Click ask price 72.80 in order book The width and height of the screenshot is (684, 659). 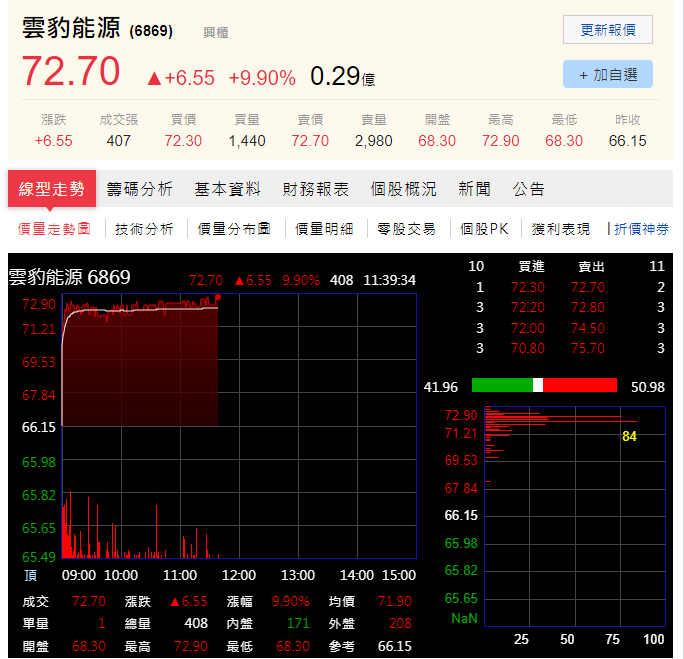pos(588,307)
